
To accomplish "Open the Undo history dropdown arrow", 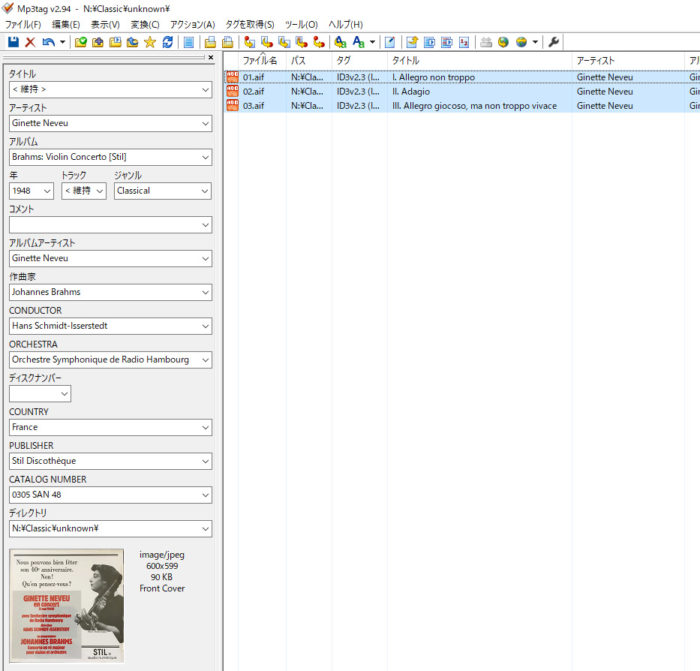I will 62,42.
